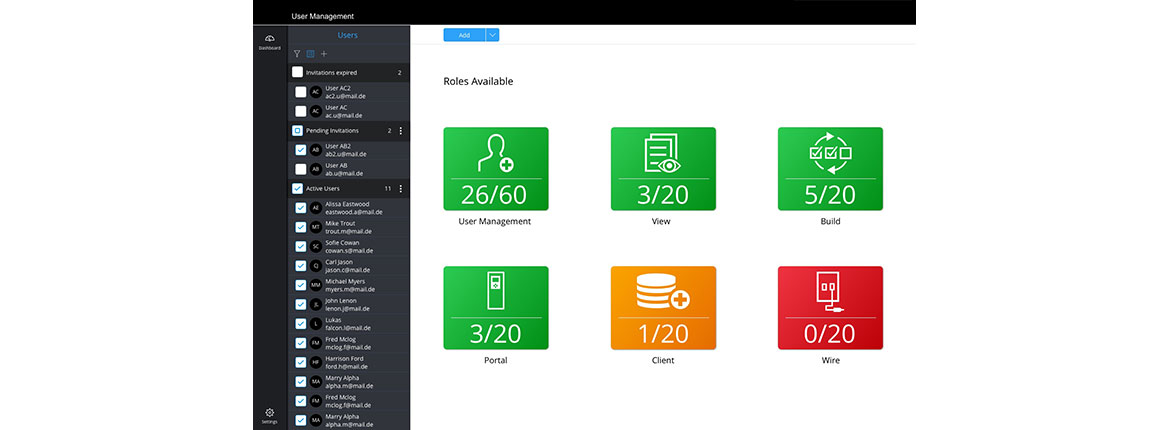Uncheck the checkbox for User AB2
This screenshot has width=1170, height=430.
tap(301, 150)
